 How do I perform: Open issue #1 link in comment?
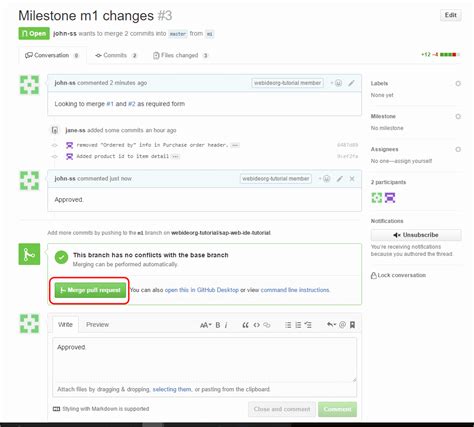[110, 104]
